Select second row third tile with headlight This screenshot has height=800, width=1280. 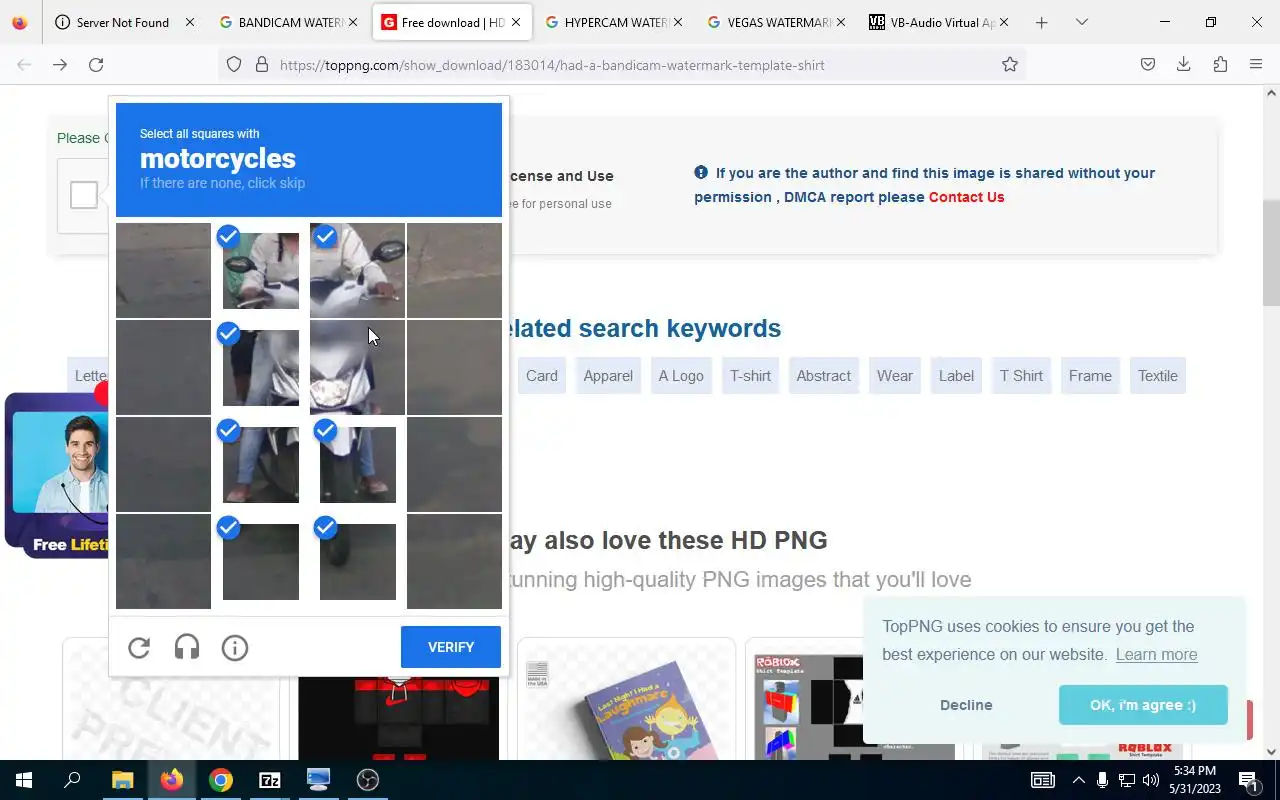point(357,367)
